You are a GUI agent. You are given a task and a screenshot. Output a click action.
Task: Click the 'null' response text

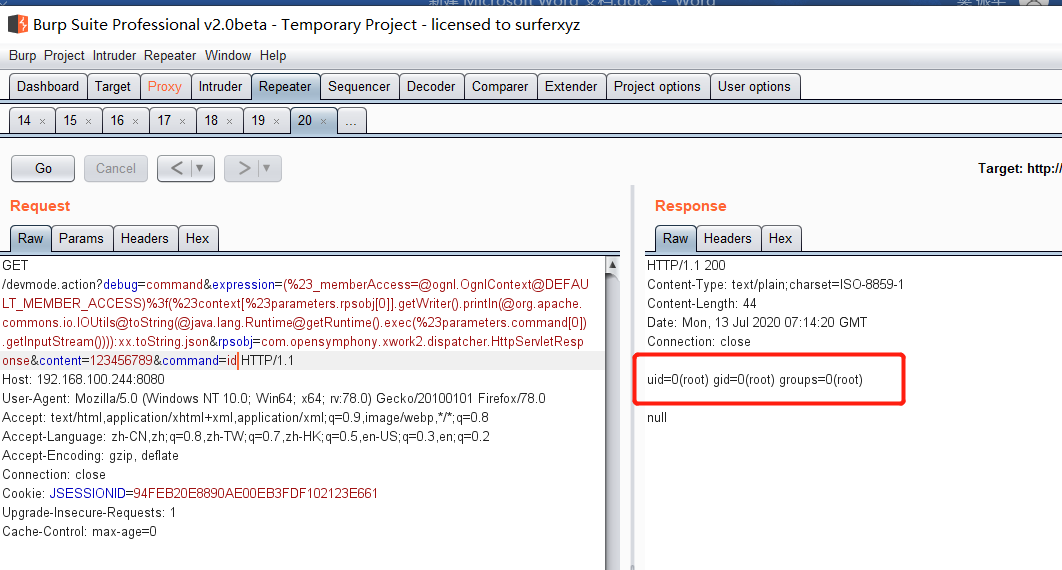point(657,418)
